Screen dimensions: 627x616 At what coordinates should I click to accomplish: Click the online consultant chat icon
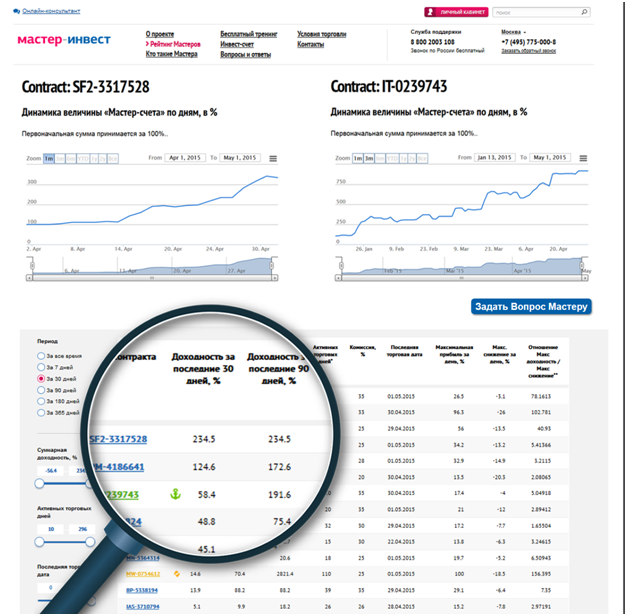coord(16,11)
